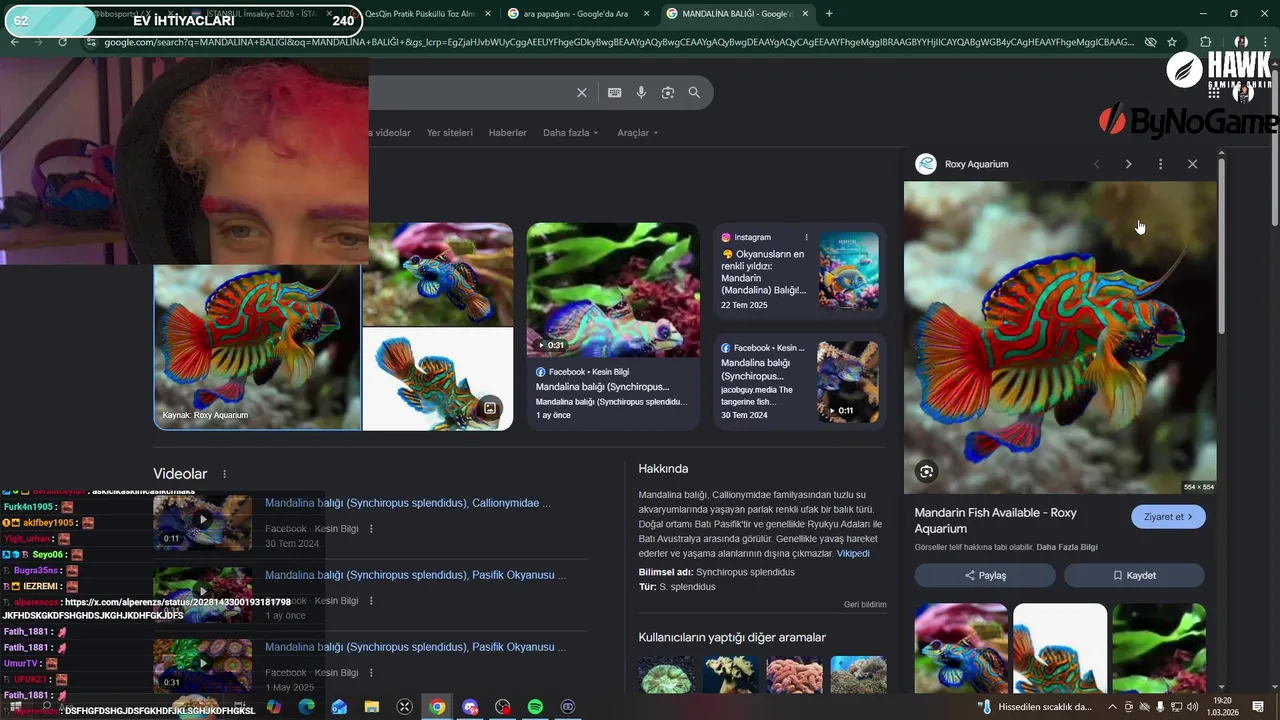Open Facebook card dated 30 Tem 2024 with 0:11 clip

(x=800, y=381)
